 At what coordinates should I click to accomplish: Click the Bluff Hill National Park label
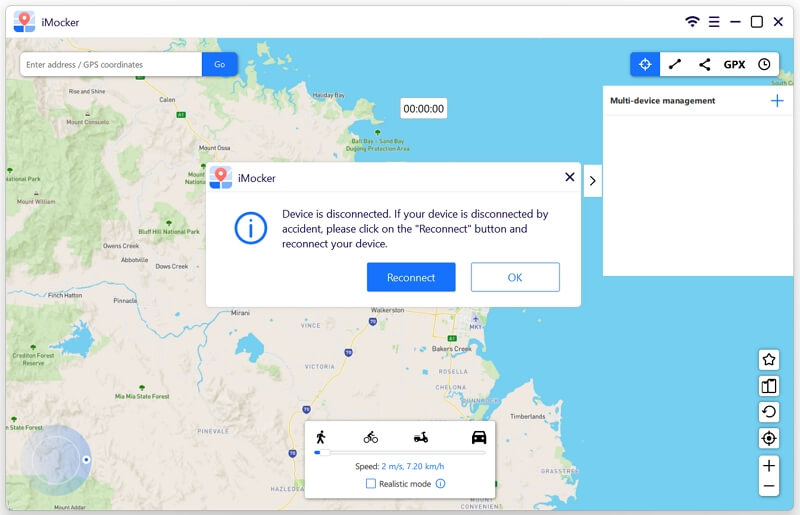(x=169, y=232)
